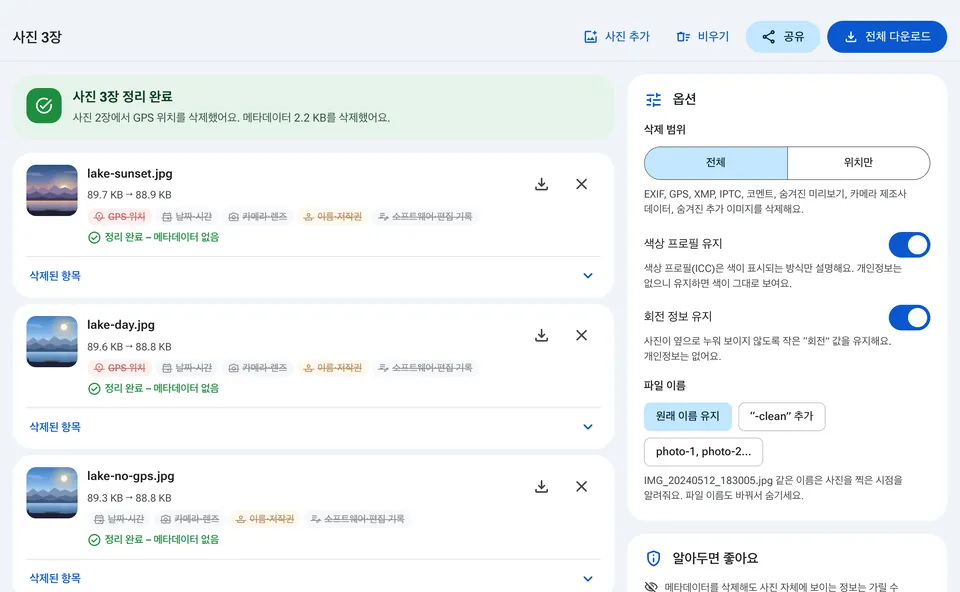Click the lake-sunset.jpg thumbnail
The height and width of the screenshot is (592, 960).
coord(52,190)
